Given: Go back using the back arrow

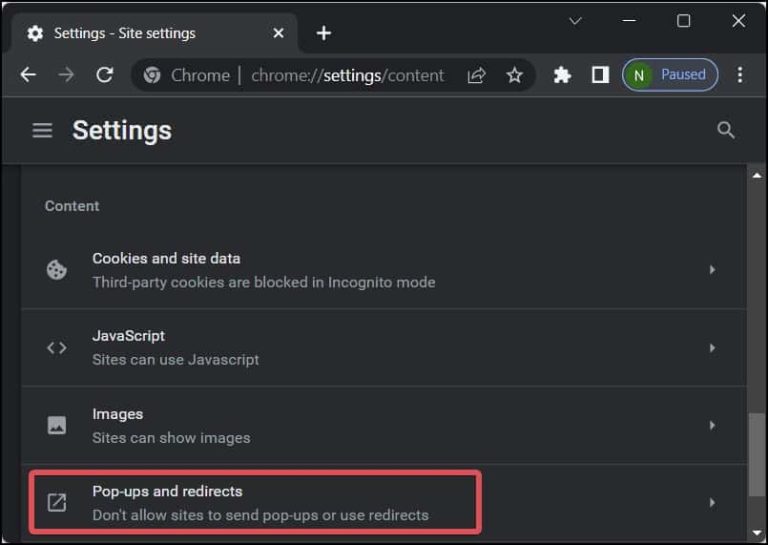Looking at the screenshot, I should pyautogui.click(x=28, y=75).
